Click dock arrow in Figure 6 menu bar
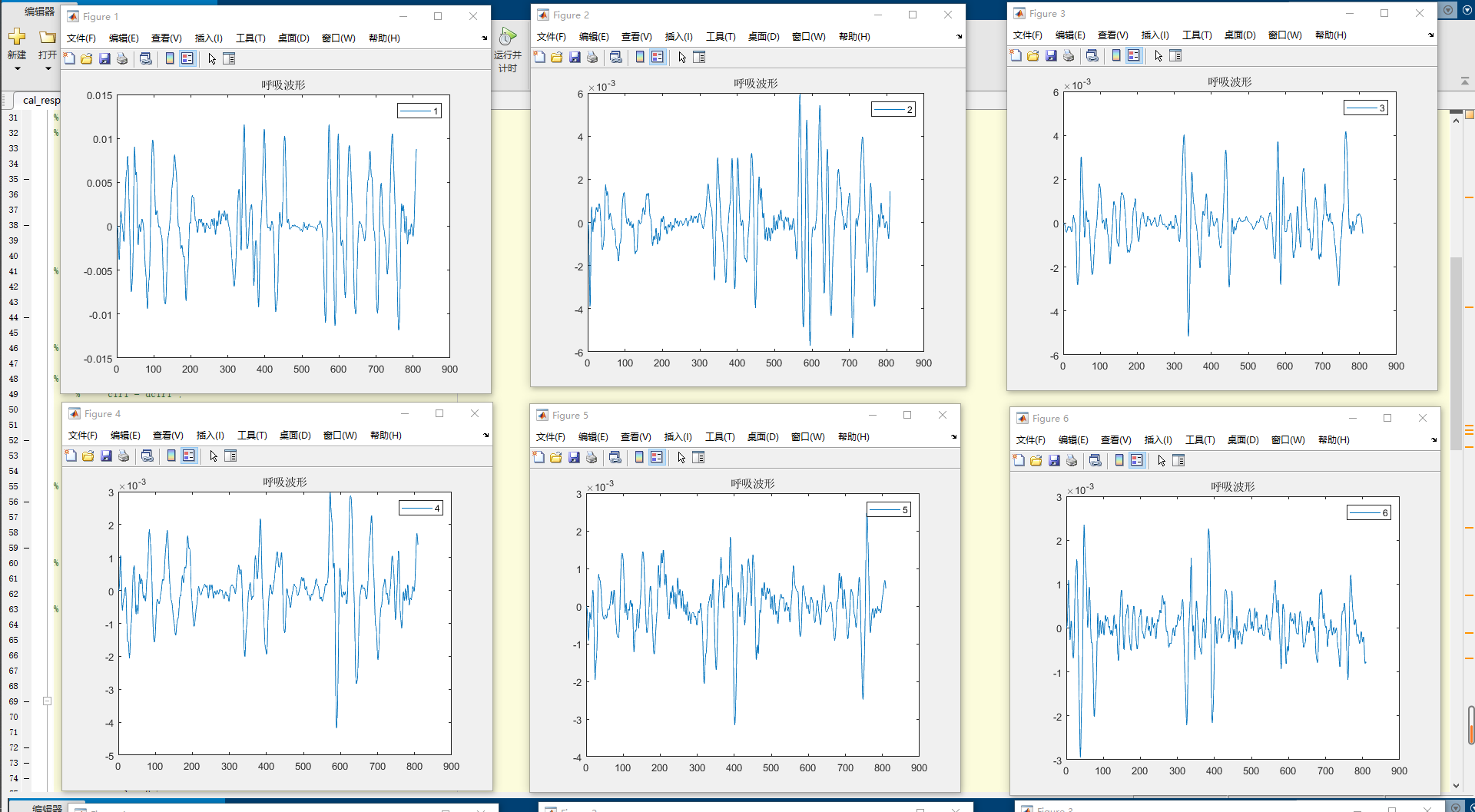Viewport: 1475px width, 812px height. [1434, 439]
